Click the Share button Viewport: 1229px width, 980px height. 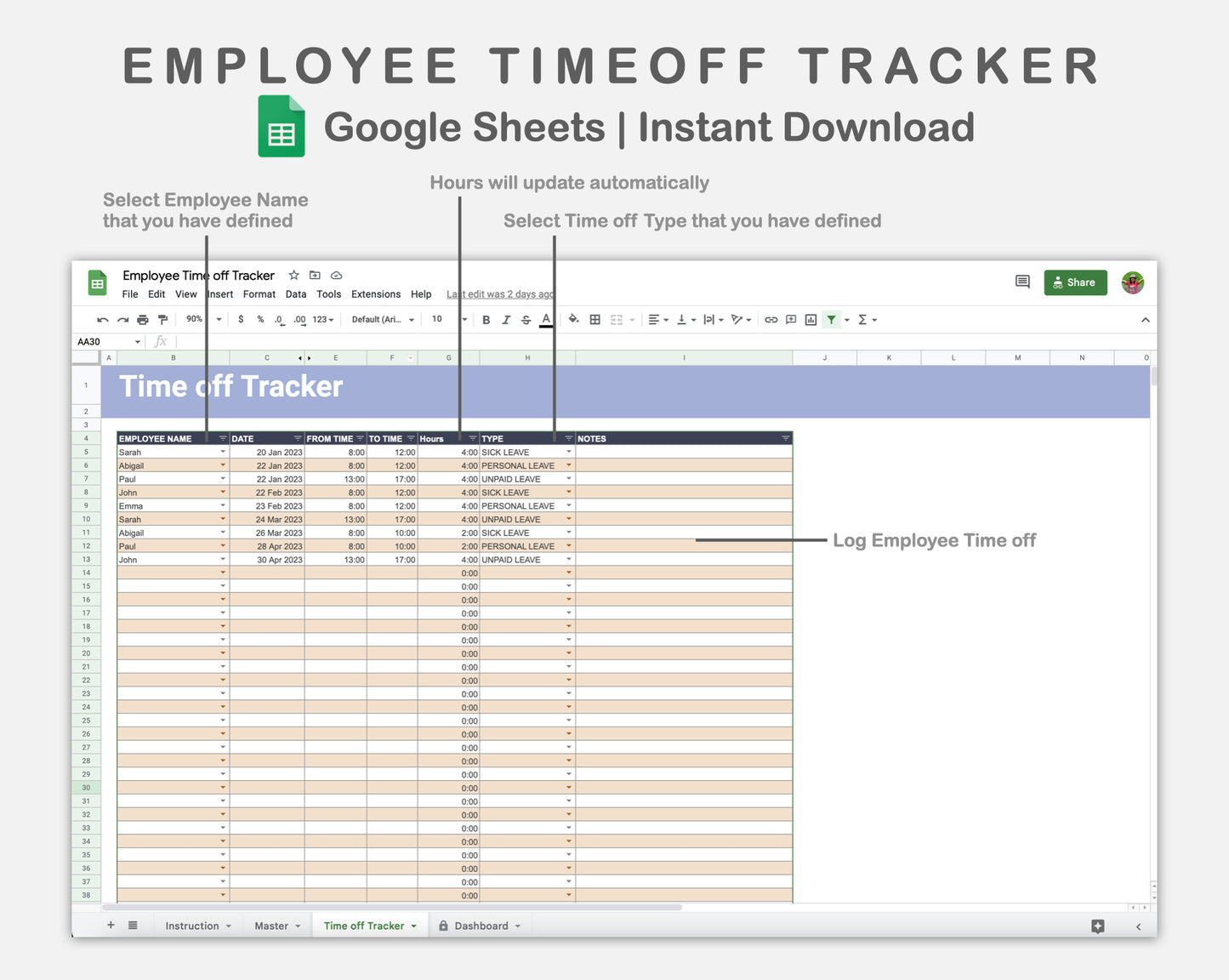[x=1075, y=282]
